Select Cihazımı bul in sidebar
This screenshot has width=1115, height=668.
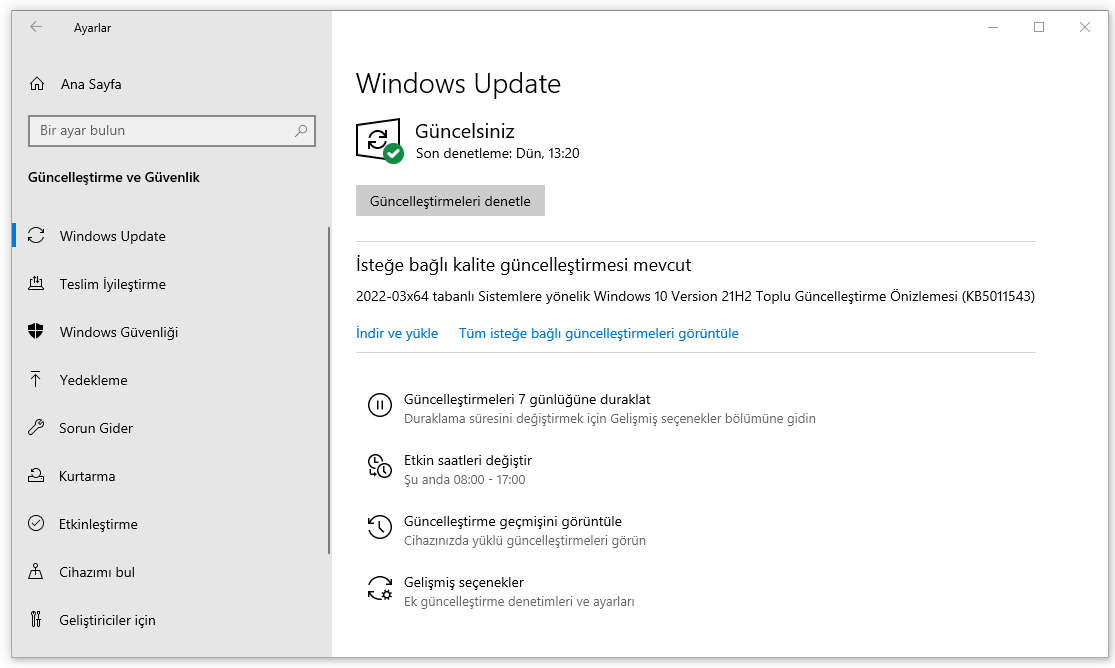[x=97, y=572]
